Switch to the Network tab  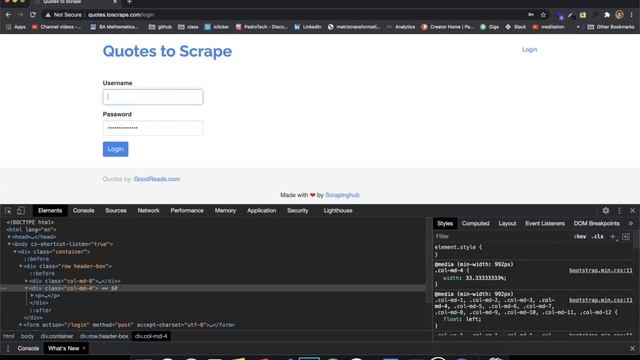pyautogui.click(x=149, y=211)
